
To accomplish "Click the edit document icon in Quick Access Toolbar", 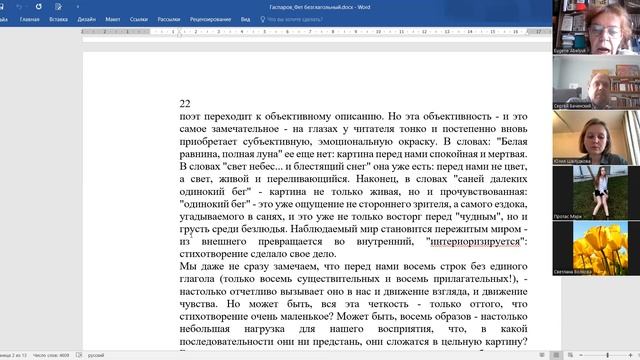I will click(x=58, y=7).
